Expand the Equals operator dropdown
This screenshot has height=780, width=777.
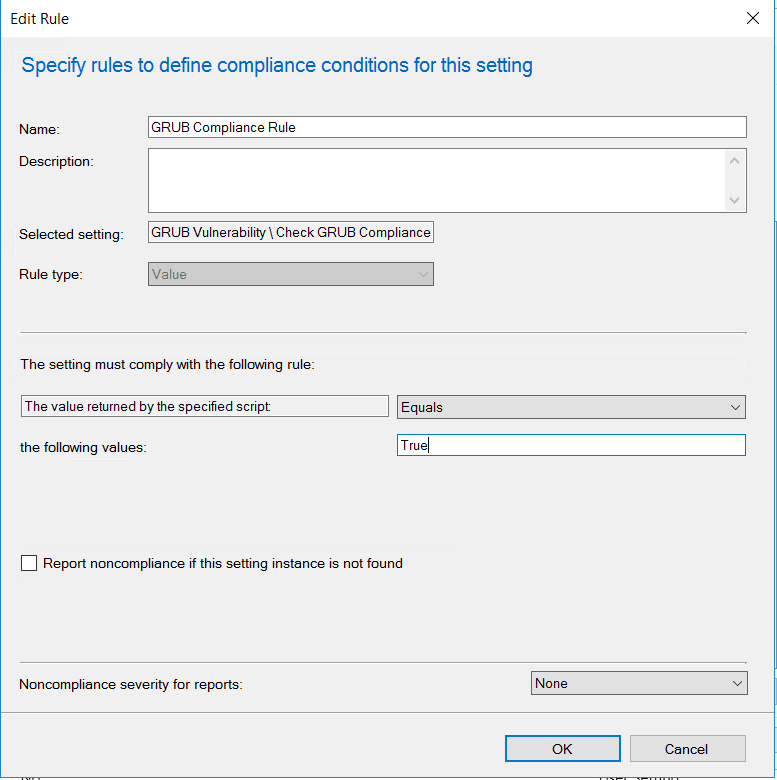(571, 407)
